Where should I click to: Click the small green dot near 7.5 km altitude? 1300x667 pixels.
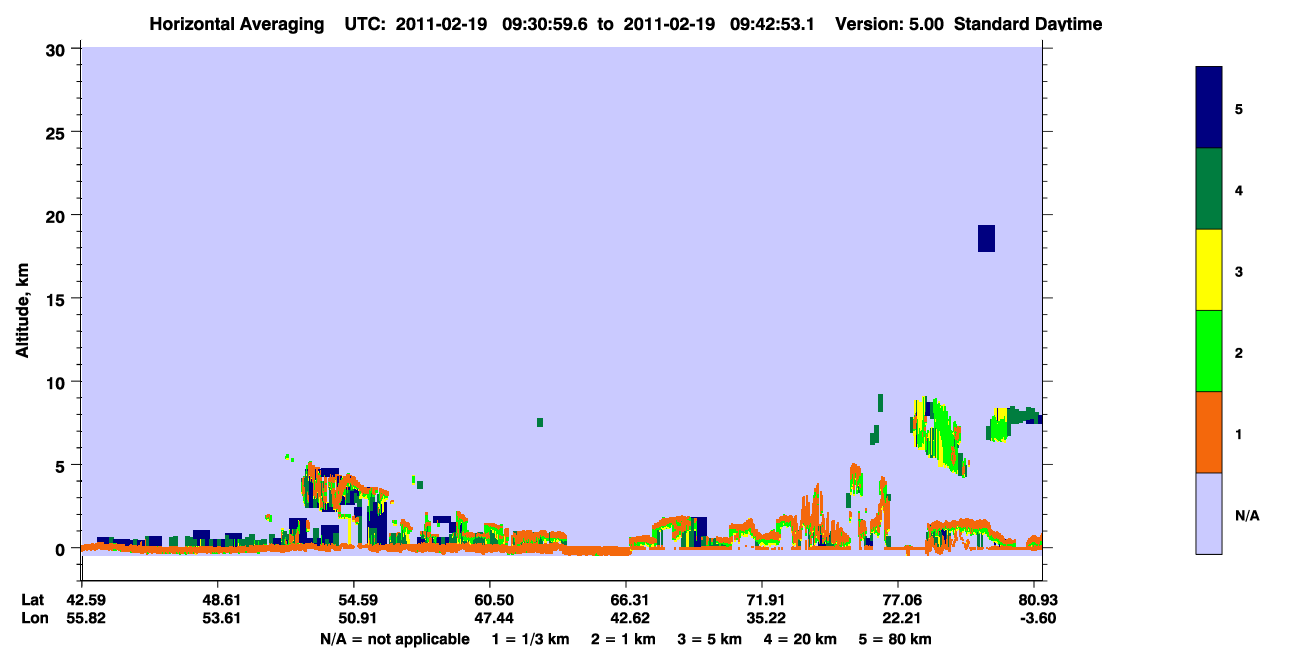pyautogui.click(x=540, y=422)
